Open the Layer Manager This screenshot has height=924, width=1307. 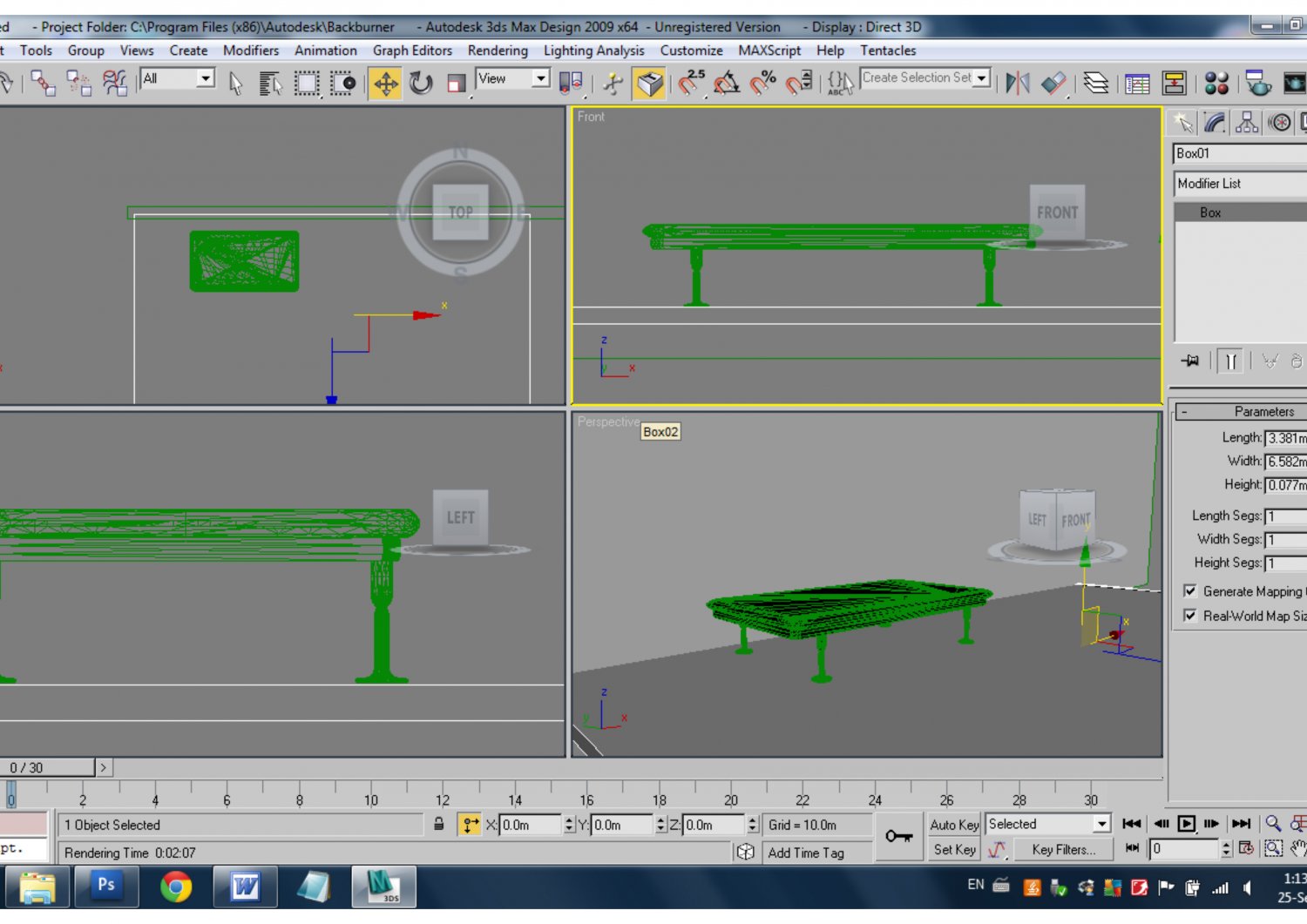point(1097,84)
